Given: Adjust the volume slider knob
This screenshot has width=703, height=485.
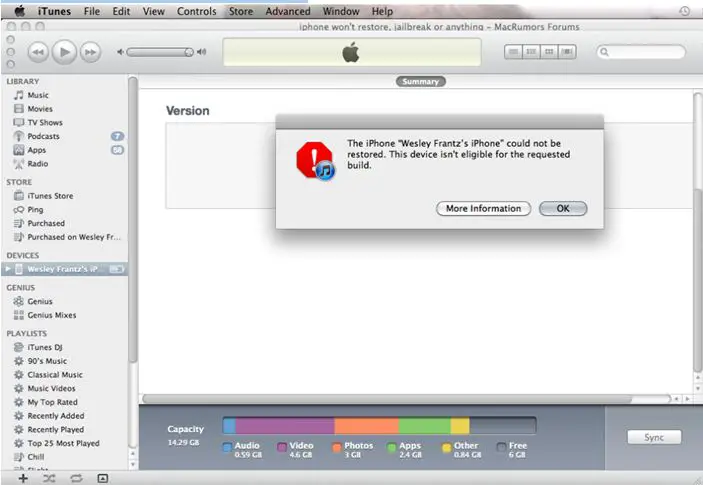Looking at the screenshot, I should coord(189,52).
